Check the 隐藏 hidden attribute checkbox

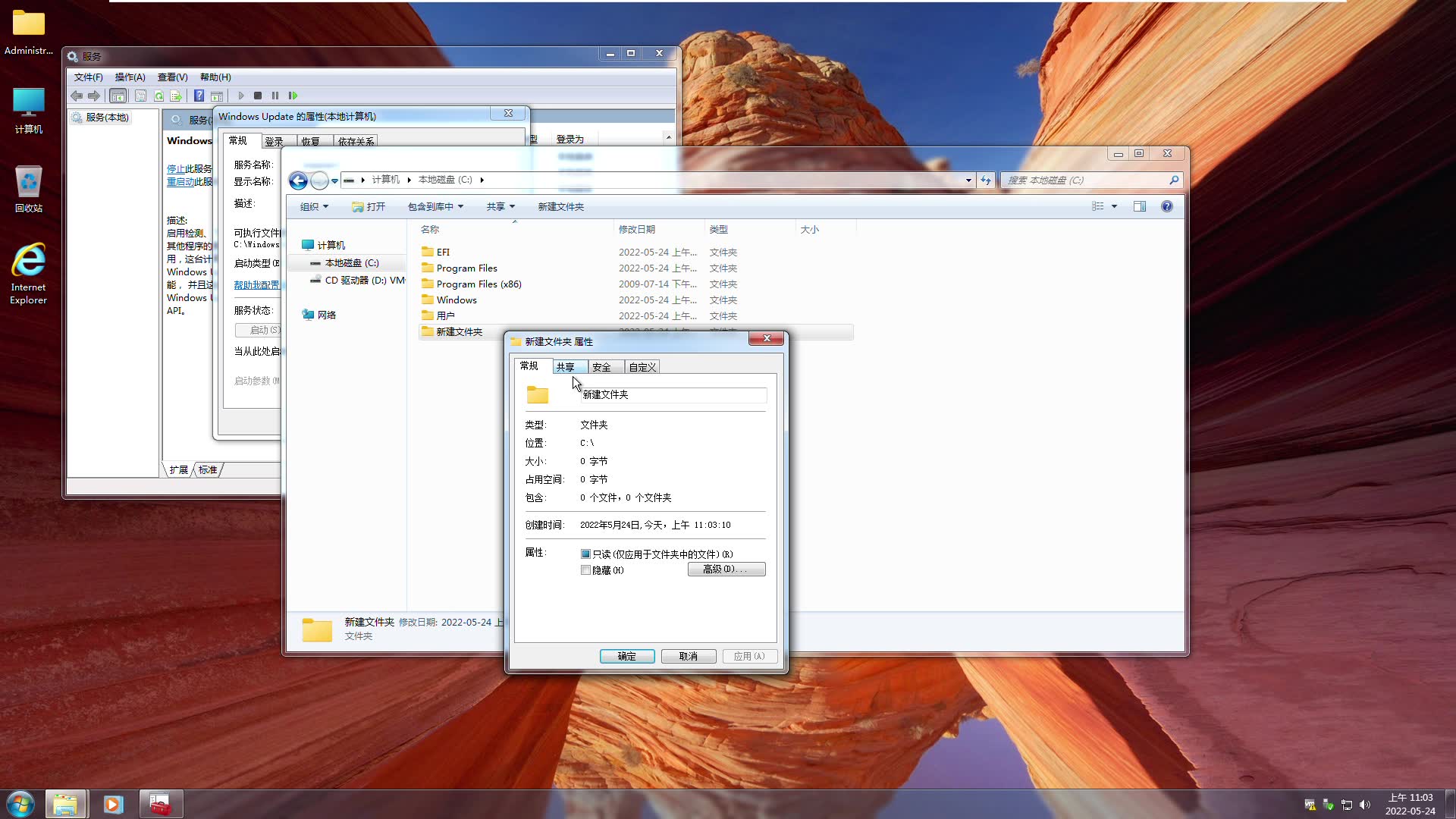tap(585, 570)
